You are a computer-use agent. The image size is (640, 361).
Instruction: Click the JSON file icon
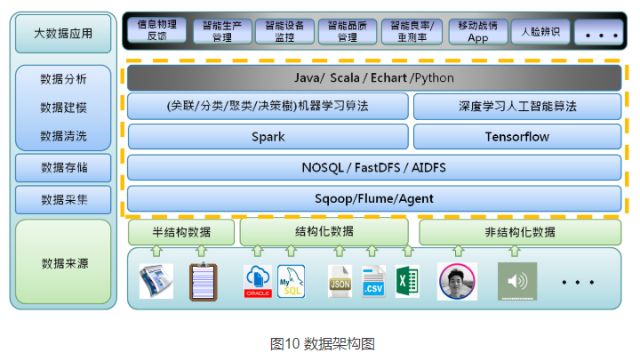click(x=340, y=281)
